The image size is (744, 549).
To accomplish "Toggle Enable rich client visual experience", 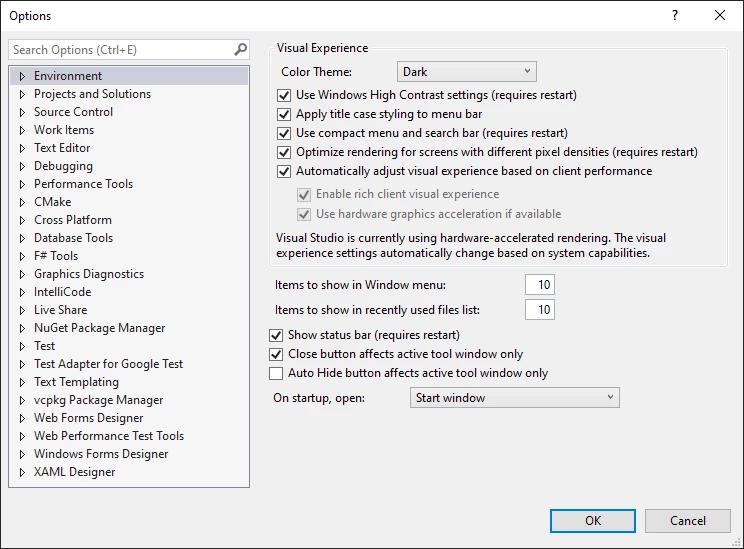I will click(304, 195).
